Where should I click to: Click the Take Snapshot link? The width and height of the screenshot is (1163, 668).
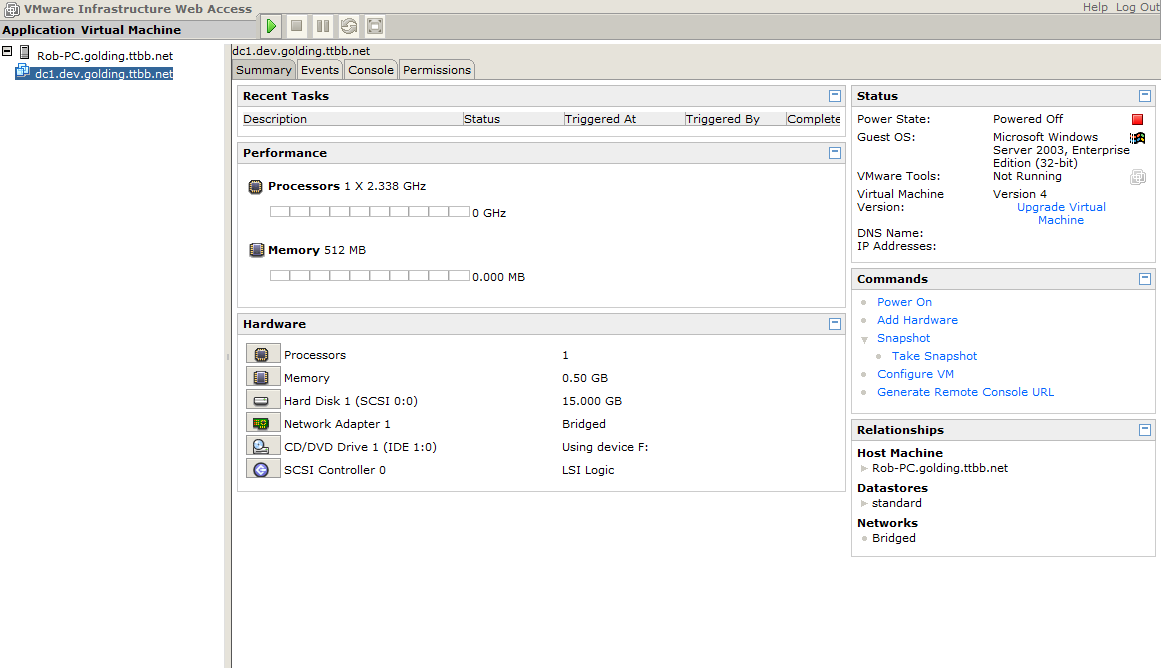point(934,356)
